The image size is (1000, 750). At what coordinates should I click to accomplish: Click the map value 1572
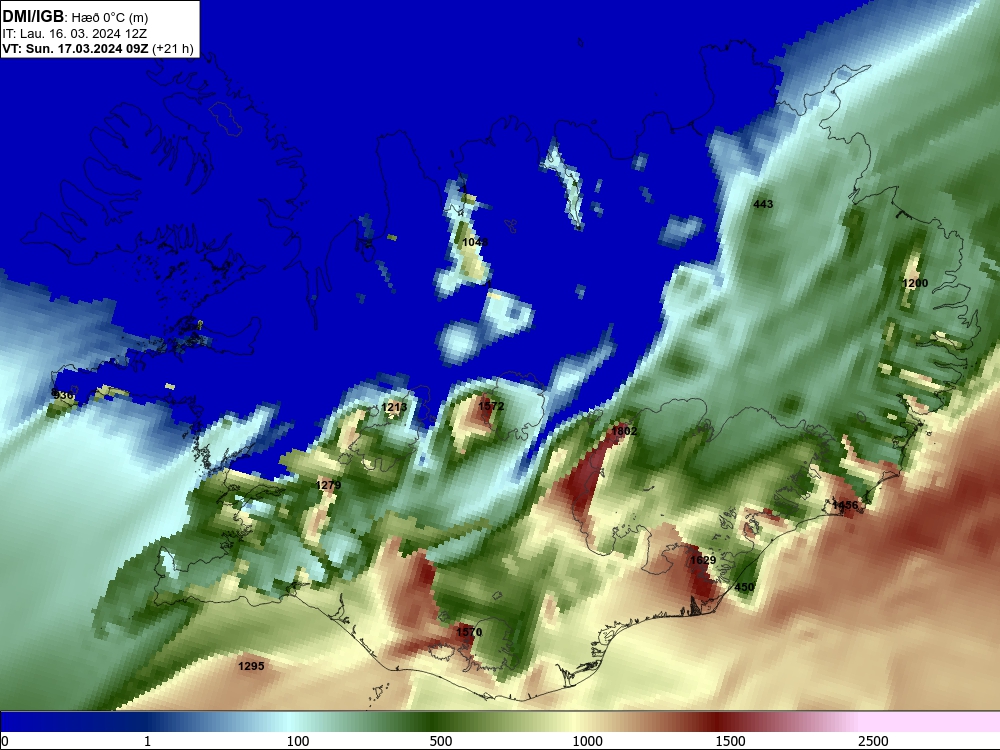(x=491, y=406)
